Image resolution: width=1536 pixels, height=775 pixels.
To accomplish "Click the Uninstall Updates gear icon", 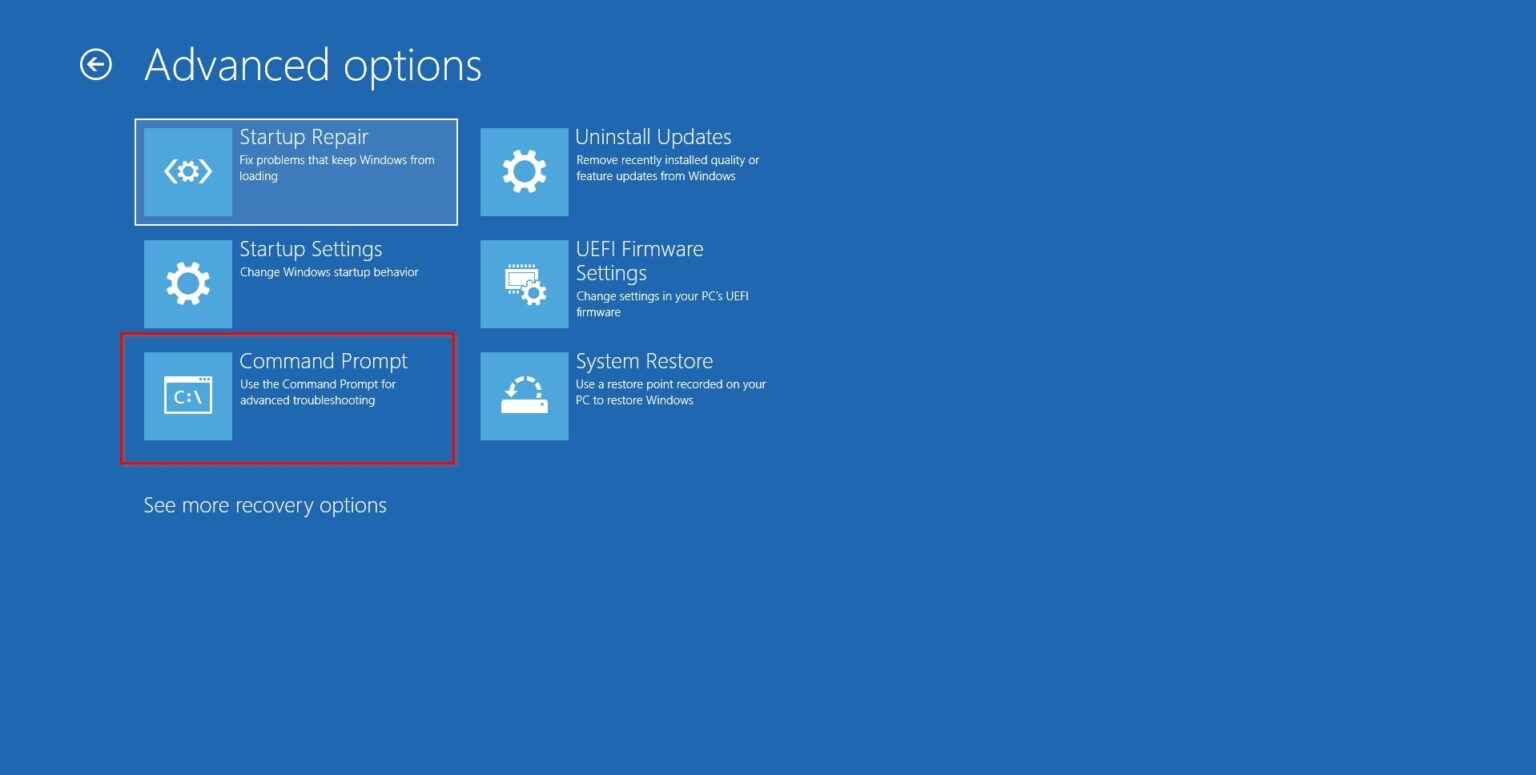I will 524,171.
